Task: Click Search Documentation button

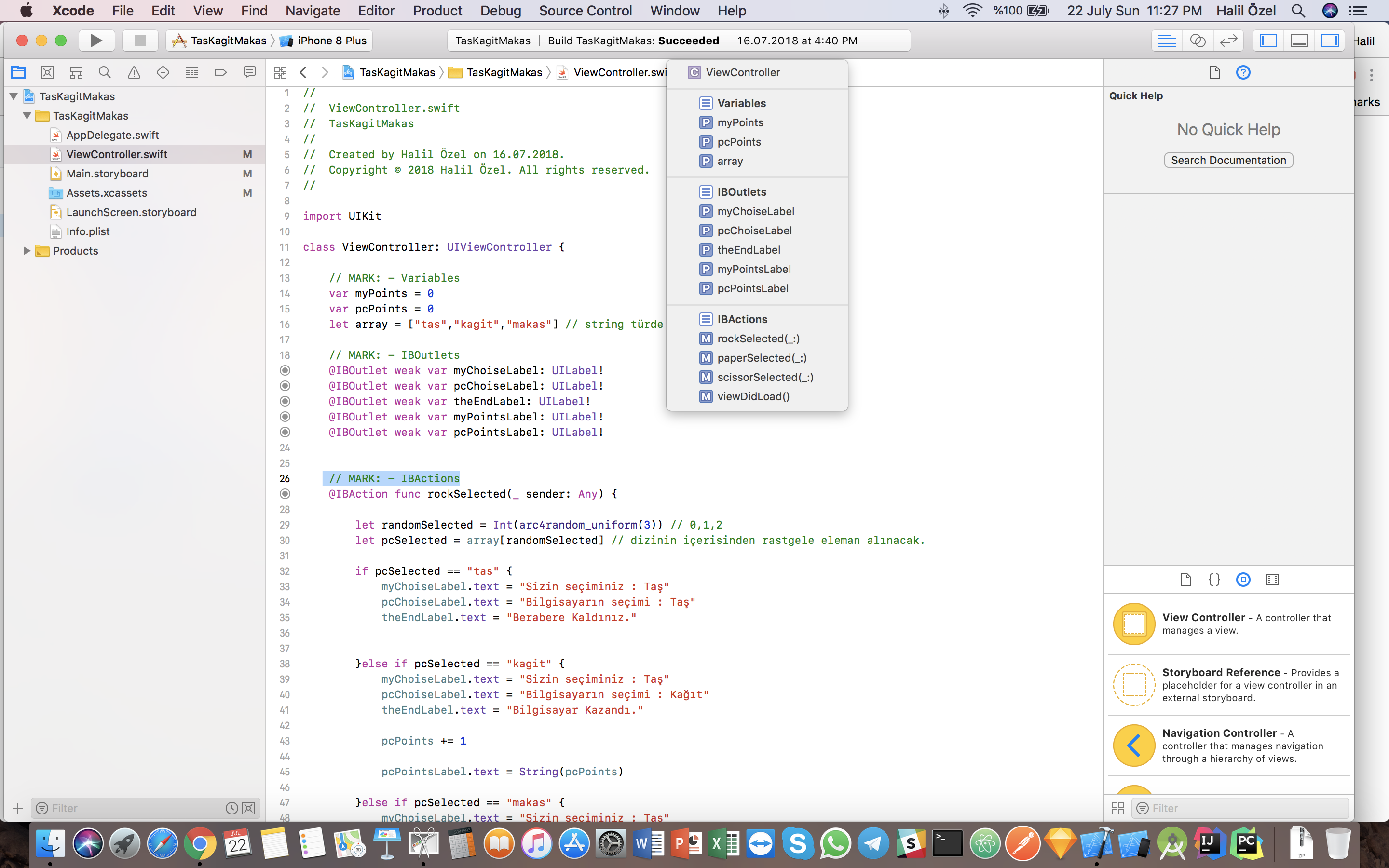Action: coord(1228,160)
